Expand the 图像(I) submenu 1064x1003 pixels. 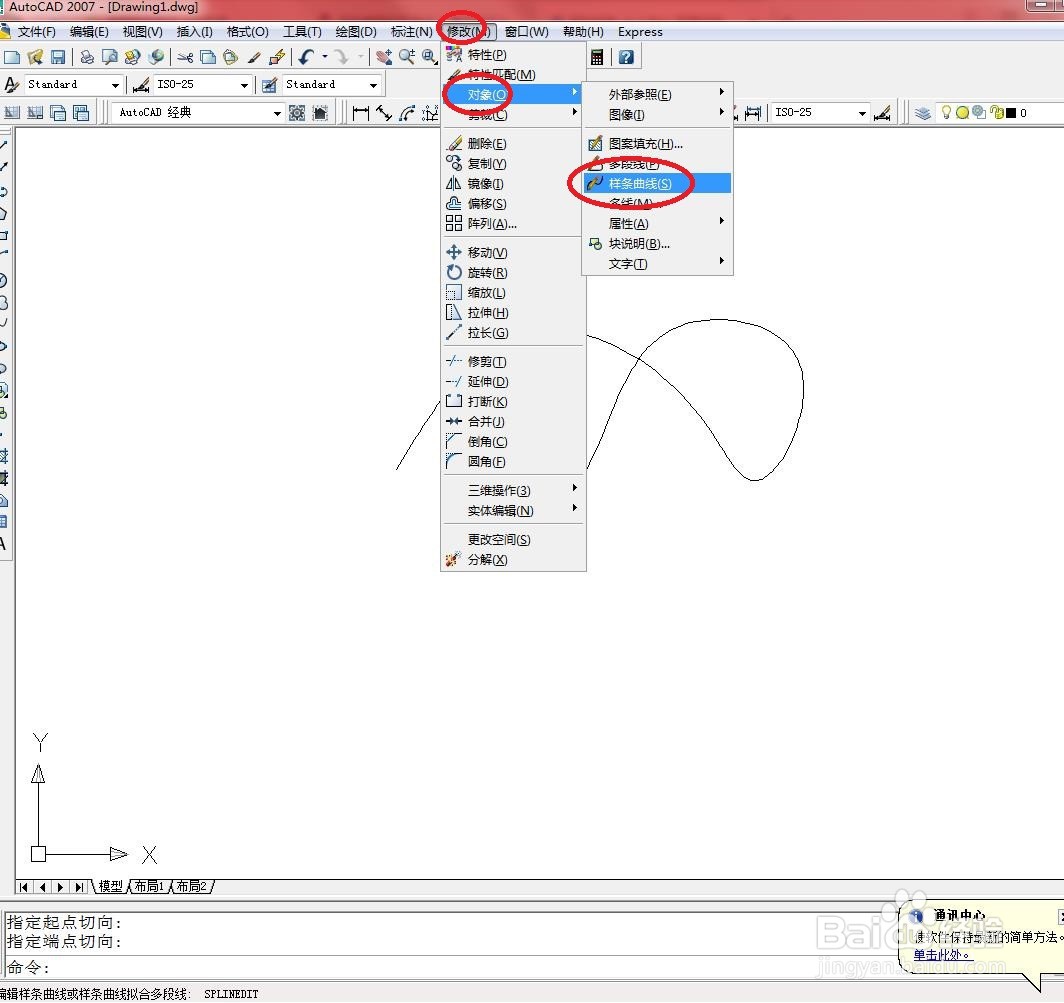(657, 115)
